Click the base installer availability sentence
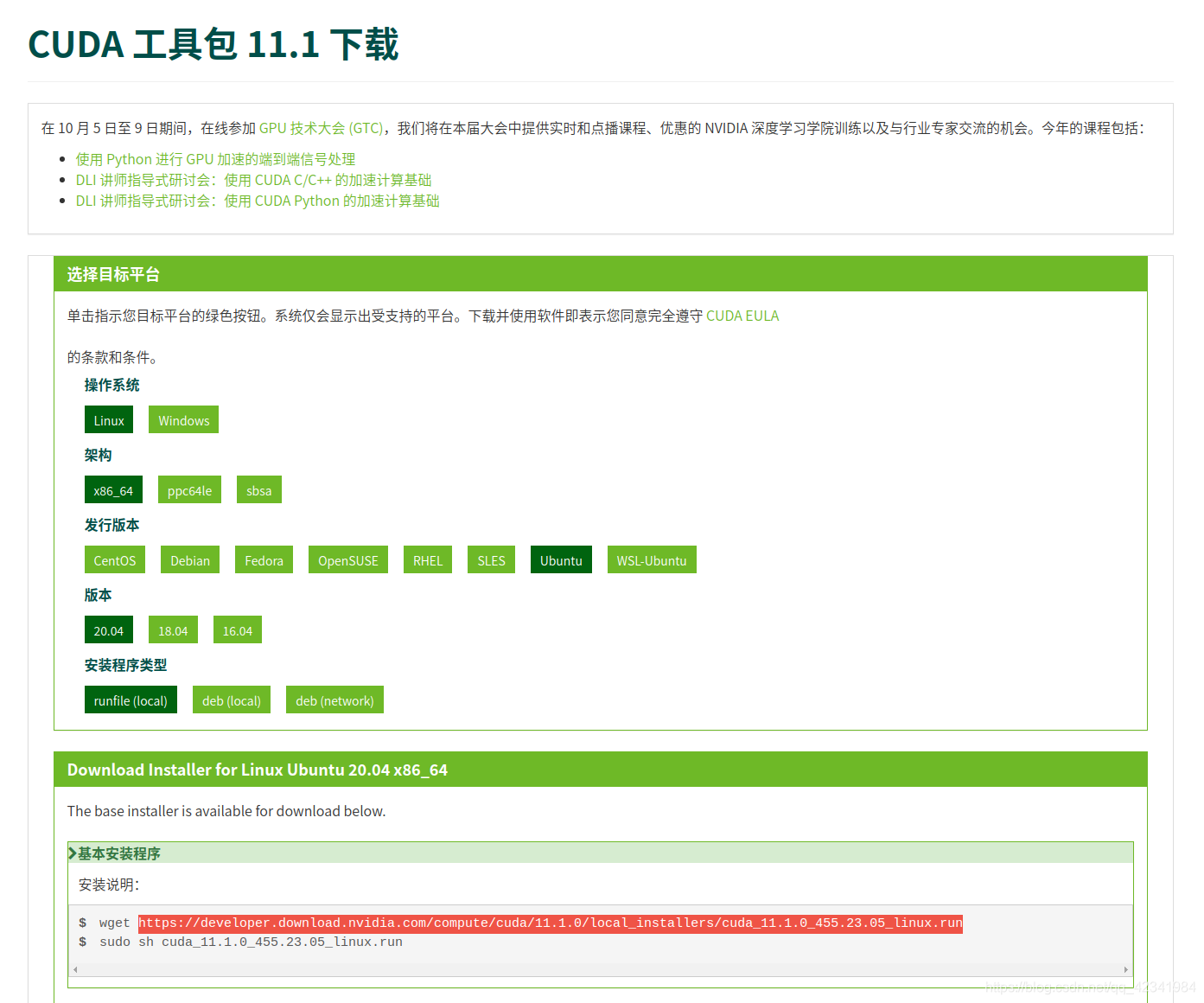This screenshot has width=1204, height=1003. [226, 811]
